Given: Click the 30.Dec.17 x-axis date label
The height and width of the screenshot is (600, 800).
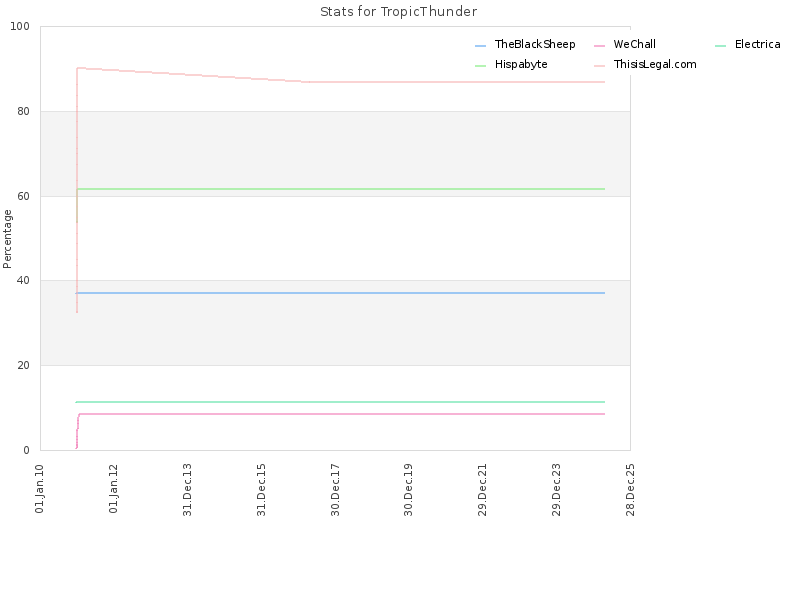Looking at the screenshot, I should pyautogui.click(x=335, y=490).
